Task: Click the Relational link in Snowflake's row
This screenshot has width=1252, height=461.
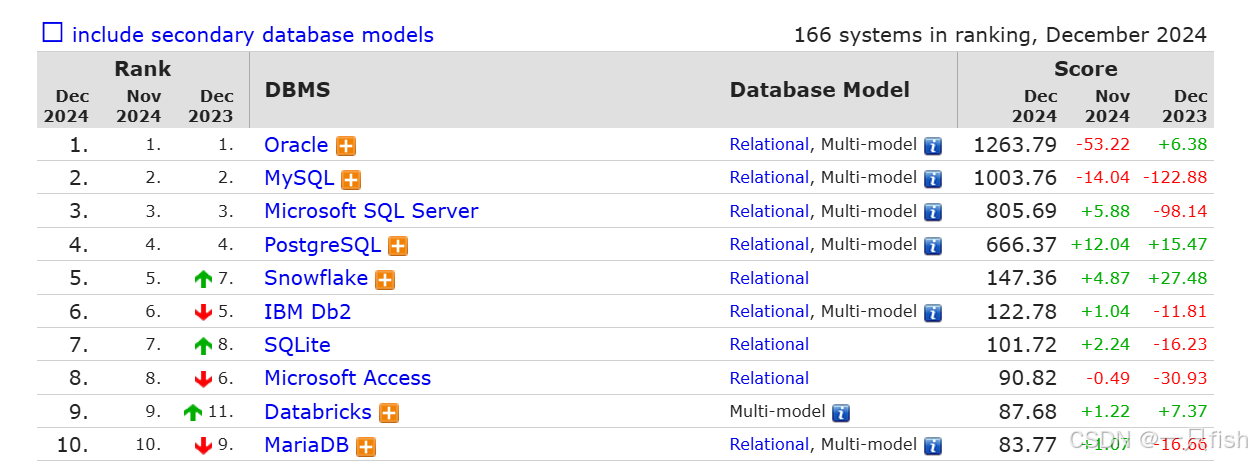Action: click(769, 278)
